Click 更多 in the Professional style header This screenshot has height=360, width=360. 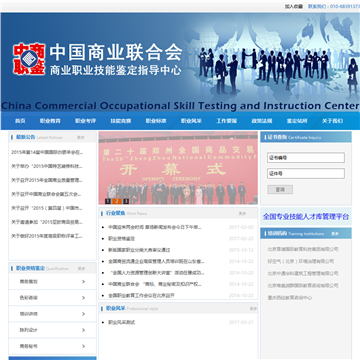click(x=253, y=309)
